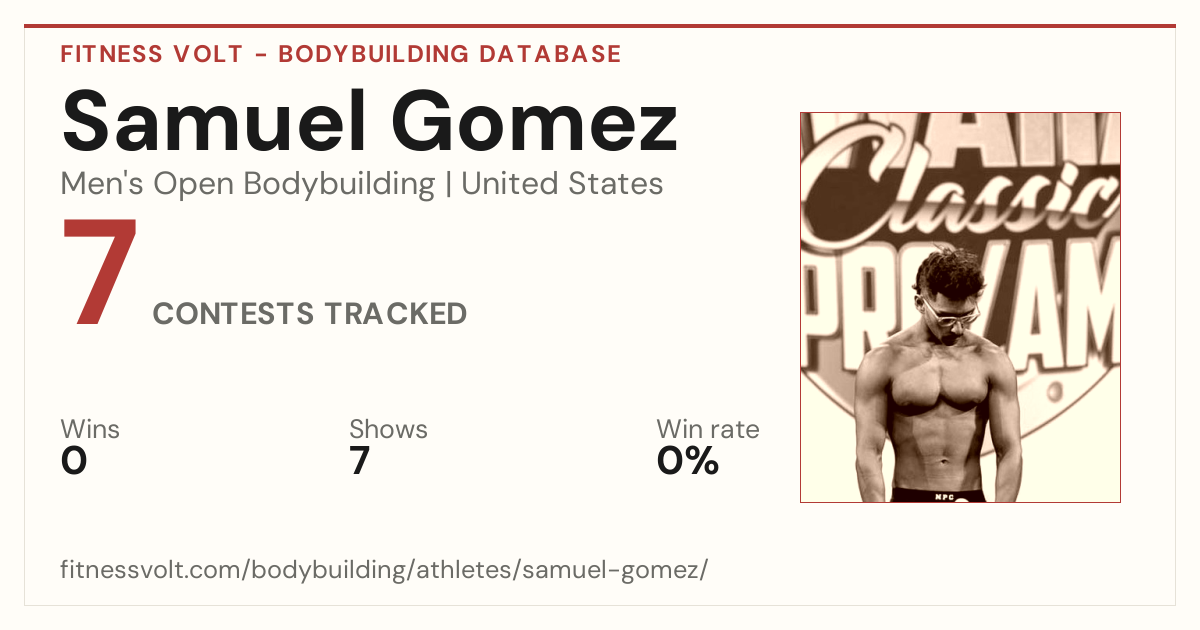This screenshot has width=1200, height=630.
Task: Open the fitnessvolt.com athlete URL
Action: pyautogui.click(x=384, y=571)
